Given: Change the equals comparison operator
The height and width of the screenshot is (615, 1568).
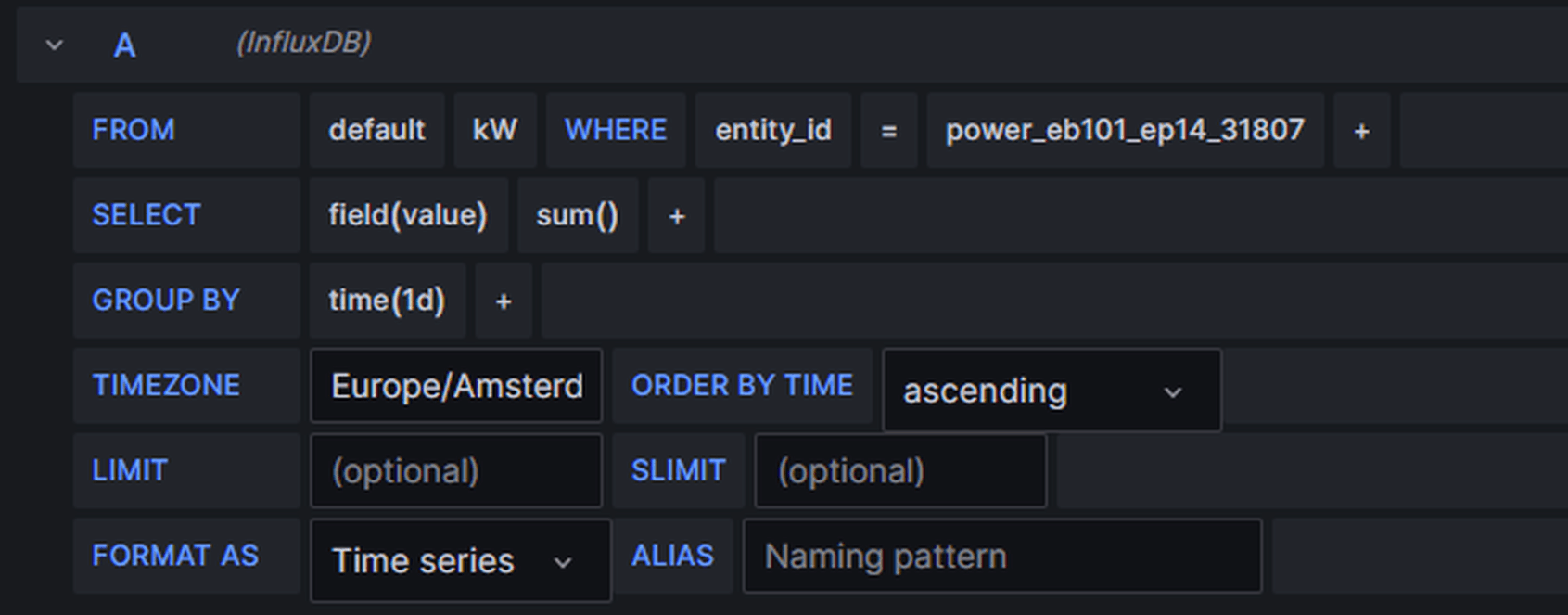Looking at the screenshot, I should 888,131.
